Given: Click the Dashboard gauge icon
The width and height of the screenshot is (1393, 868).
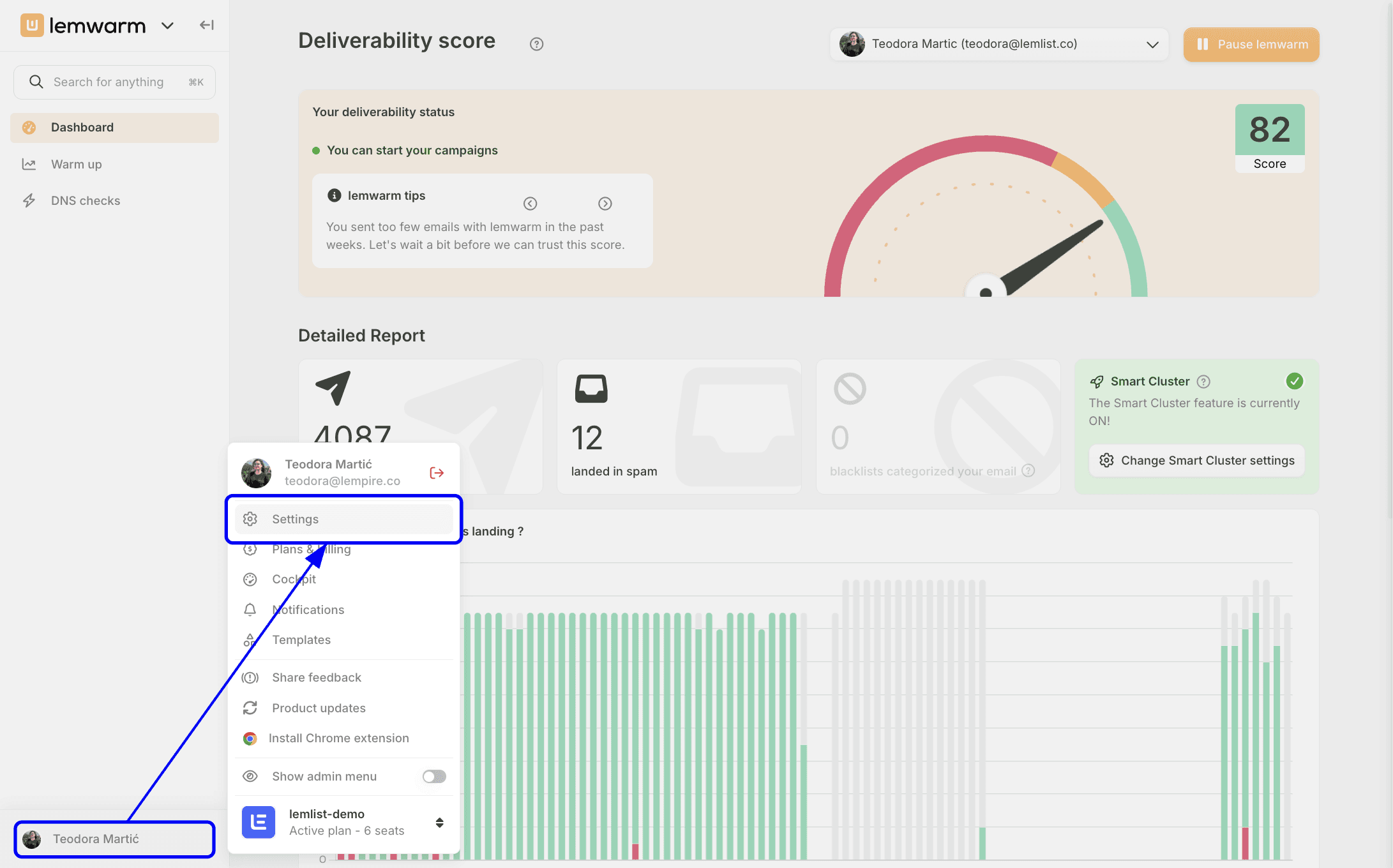Looking at the screenshot, I should point(29,127).
